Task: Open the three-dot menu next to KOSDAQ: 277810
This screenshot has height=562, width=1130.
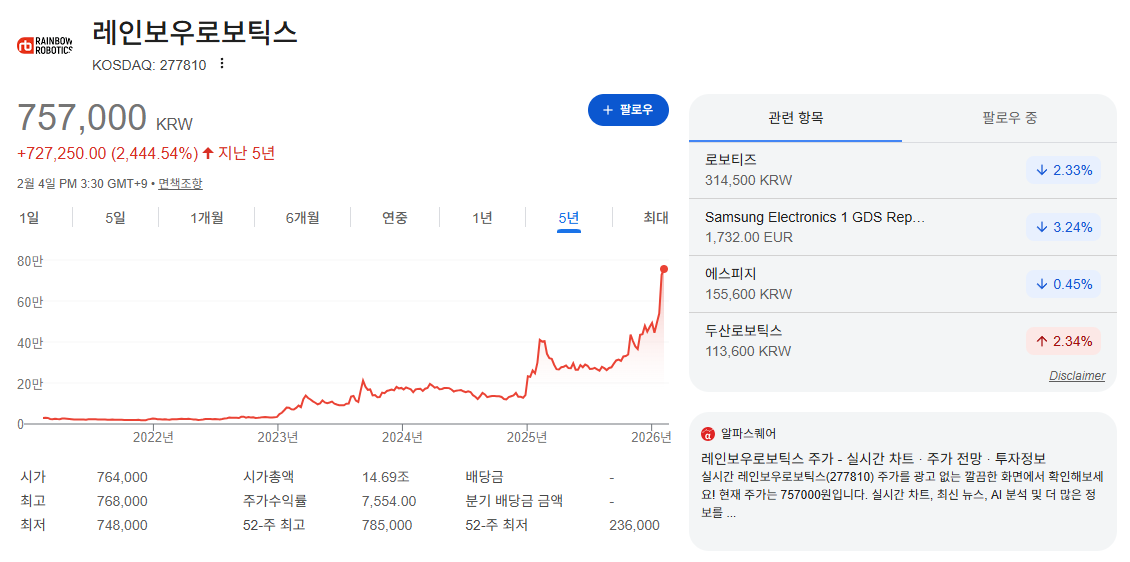Action: [x=222, y=64]
